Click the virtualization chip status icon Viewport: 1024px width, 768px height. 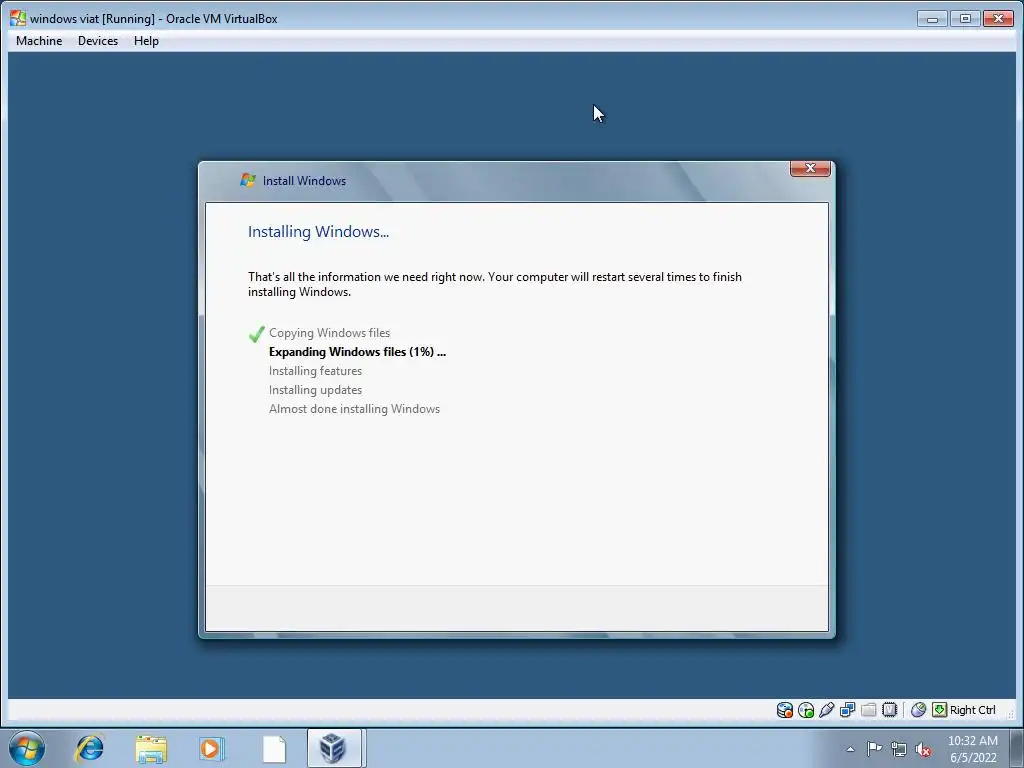pyautogui.click(x=889, y=710)
